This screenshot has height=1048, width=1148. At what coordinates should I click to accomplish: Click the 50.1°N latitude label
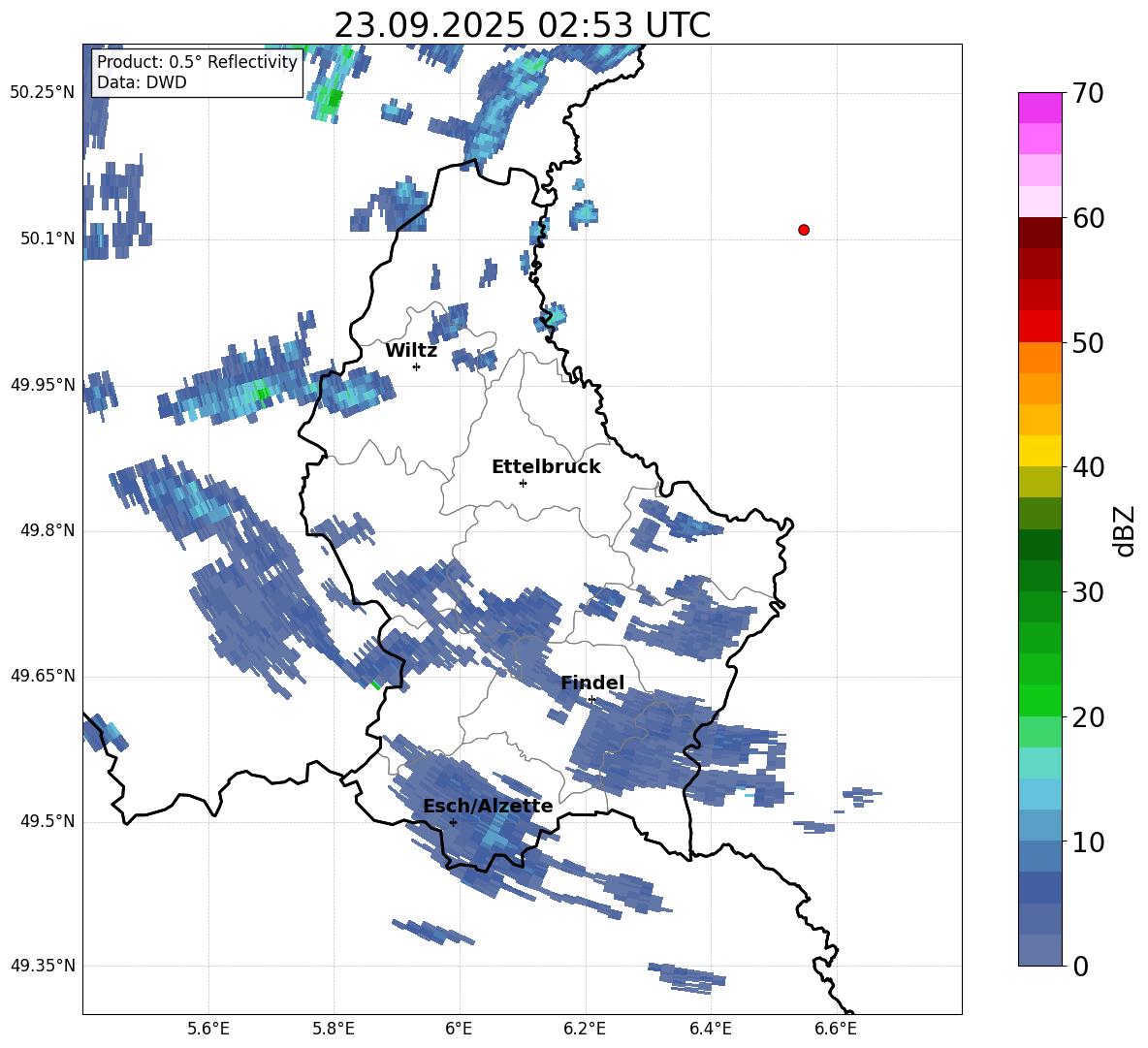tap(48, 238)
